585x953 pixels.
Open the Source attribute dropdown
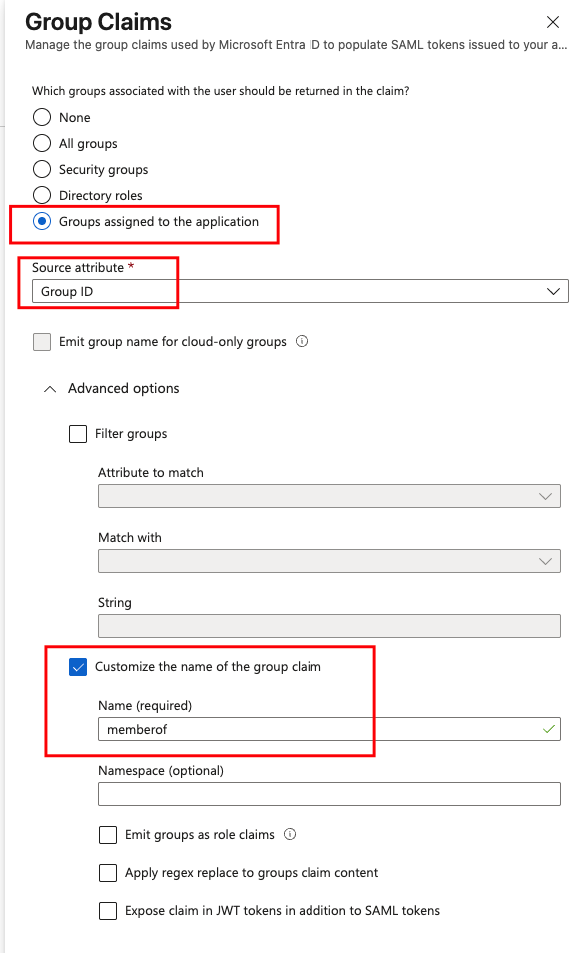coord(300,291)
